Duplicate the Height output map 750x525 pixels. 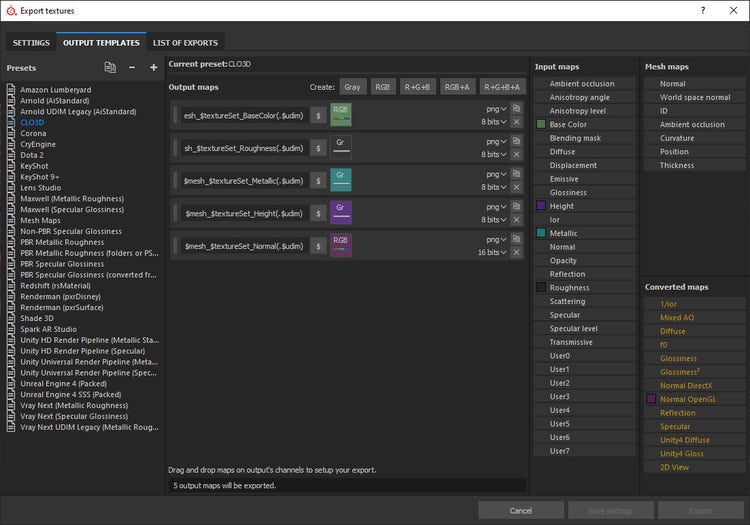(516, 206)
